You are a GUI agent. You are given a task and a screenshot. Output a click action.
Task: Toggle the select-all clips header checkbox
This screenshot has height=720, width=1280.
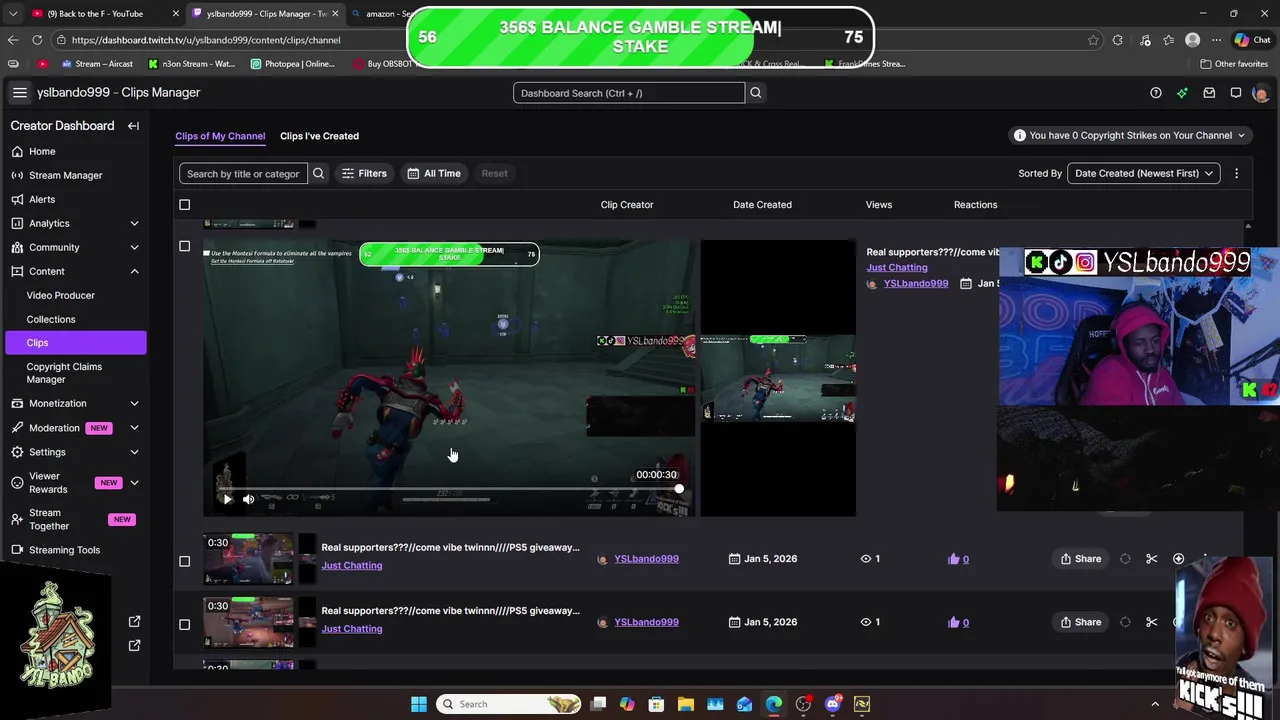click(184, 205)
